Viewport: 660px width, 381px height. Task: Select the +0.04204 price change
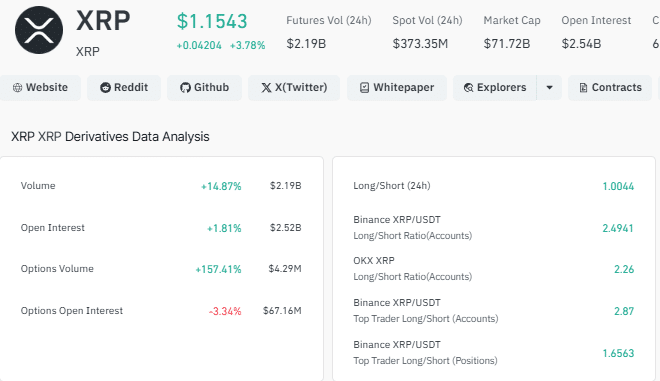pyautogui.click(x=199, y=45)
